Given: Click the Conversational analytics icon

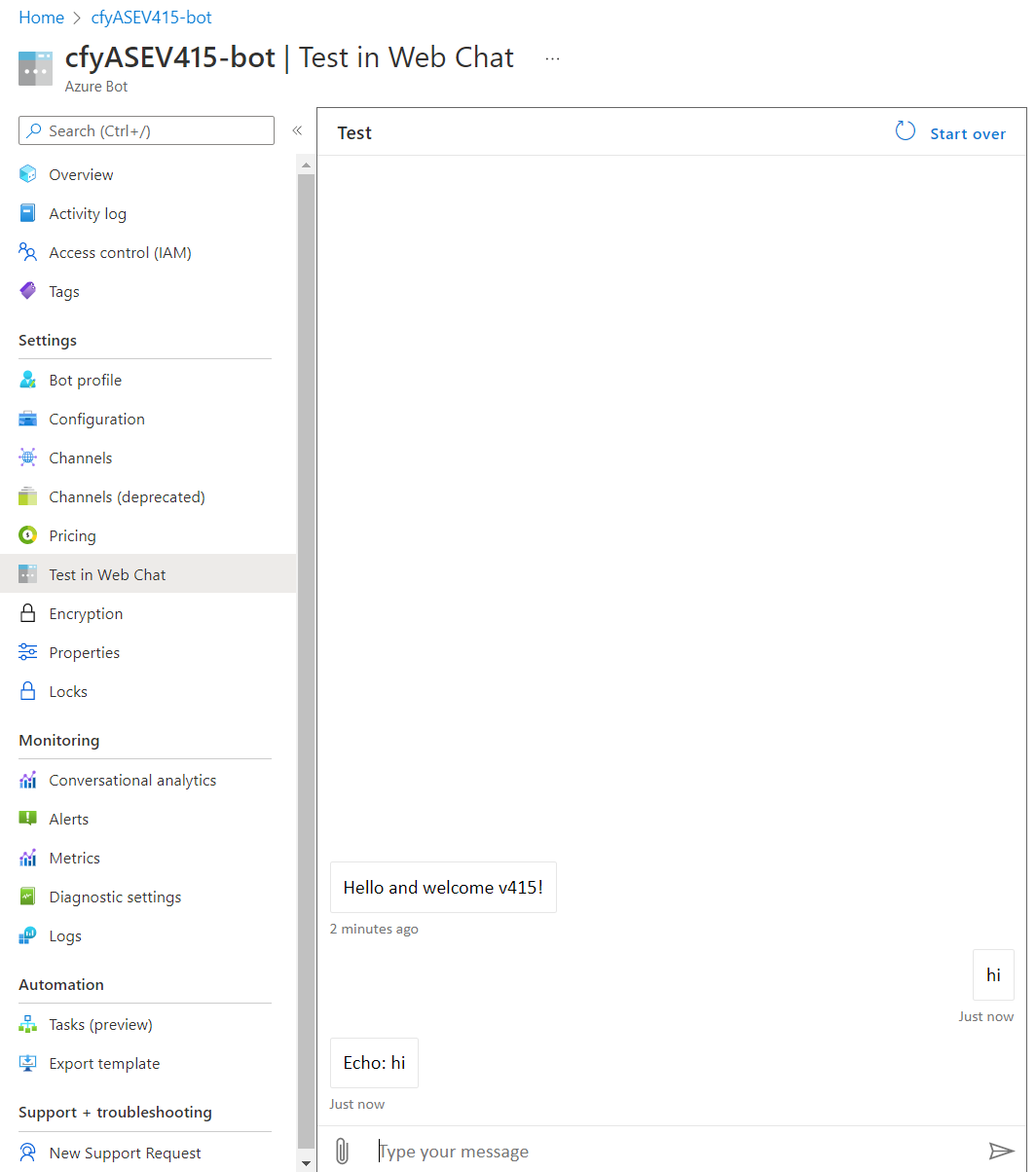Looking at the screenshot, I should [x=28, y=780].
